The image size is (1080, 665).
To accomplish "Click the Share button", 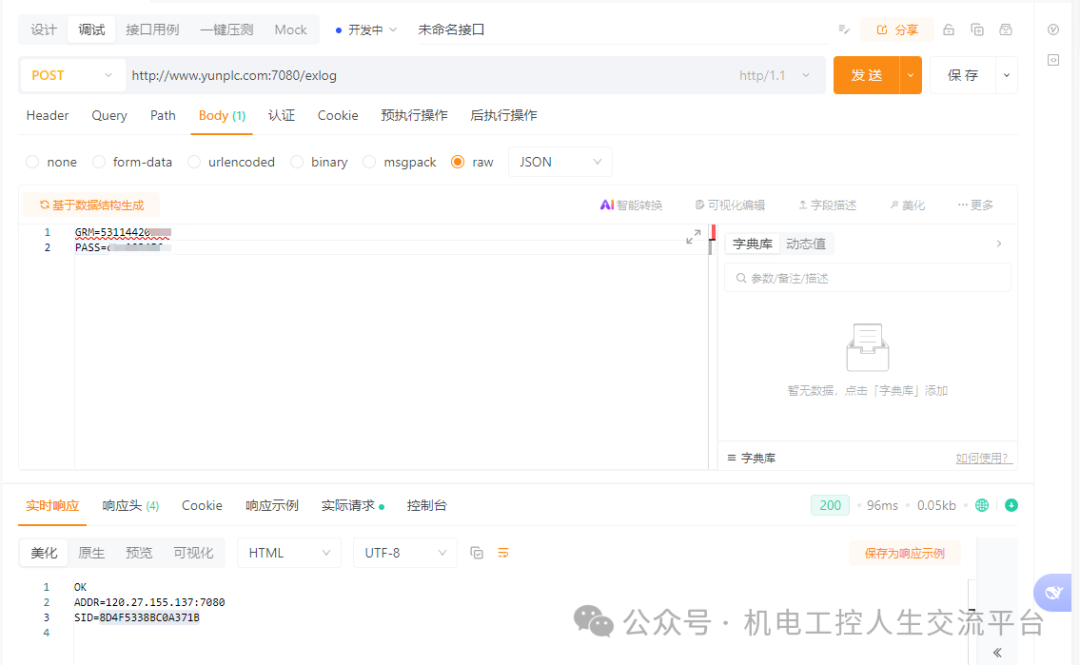I will tap(897, 30).
